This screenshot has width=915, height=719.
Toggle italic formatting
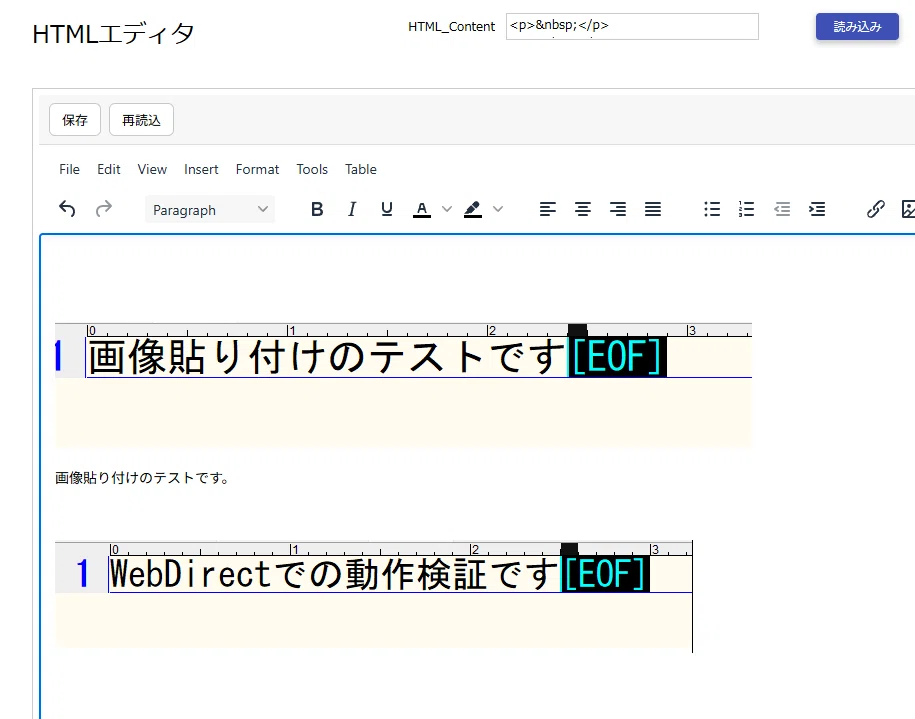click(x=352, y=209)
